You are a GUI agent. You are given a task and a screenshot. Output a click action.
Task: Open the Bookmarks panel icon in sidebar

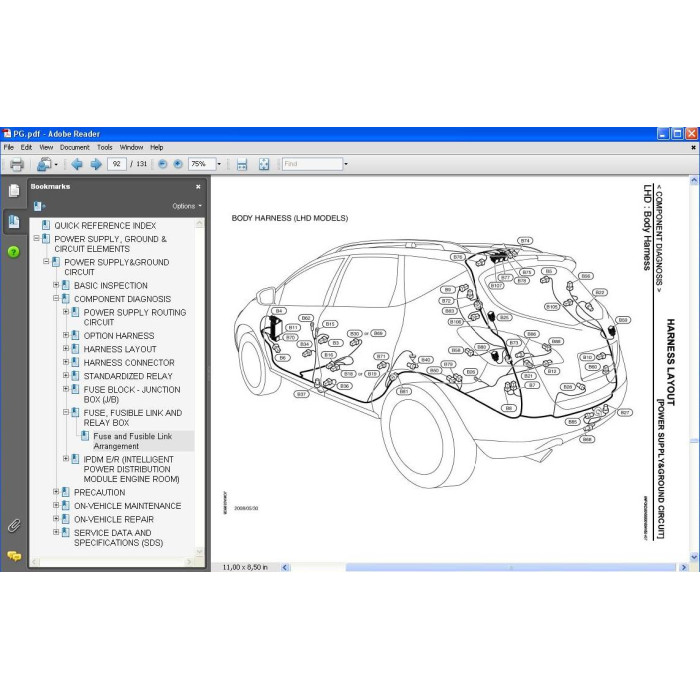tap(14, 221)
